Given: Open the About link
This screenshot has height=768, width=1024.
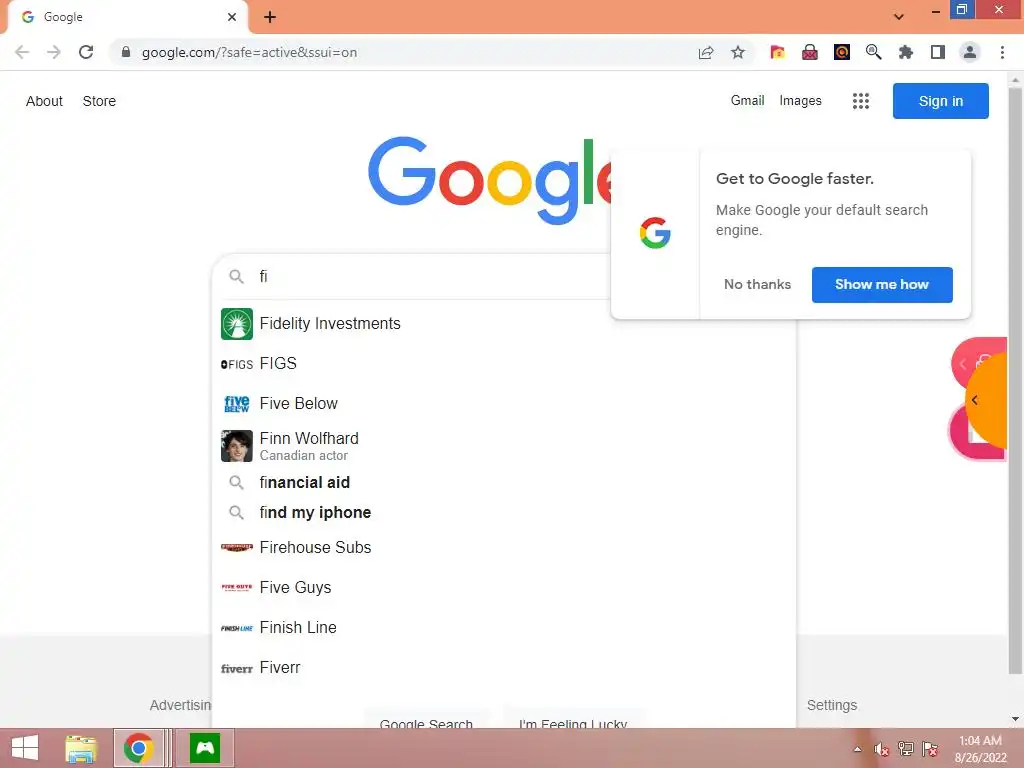Looking at the screenshot, I should click(44, 101).
